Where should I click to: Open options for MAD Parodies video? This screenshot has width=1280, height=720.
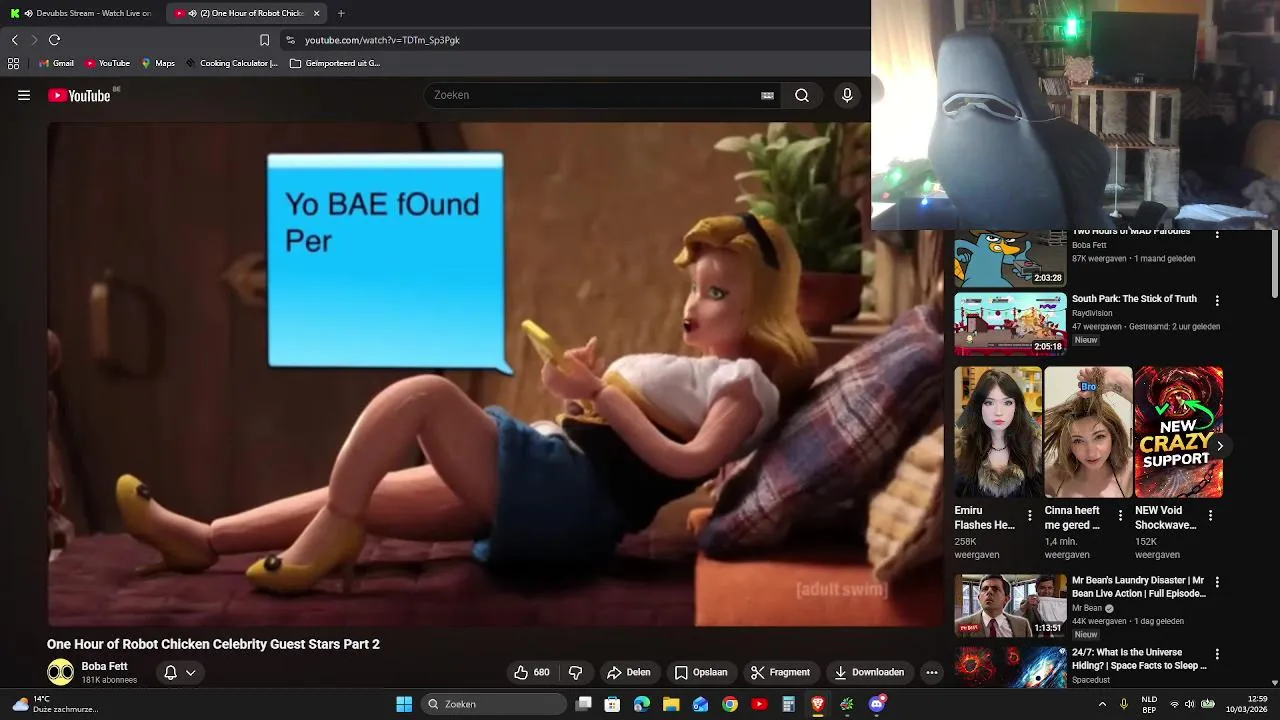[1217, 233]
